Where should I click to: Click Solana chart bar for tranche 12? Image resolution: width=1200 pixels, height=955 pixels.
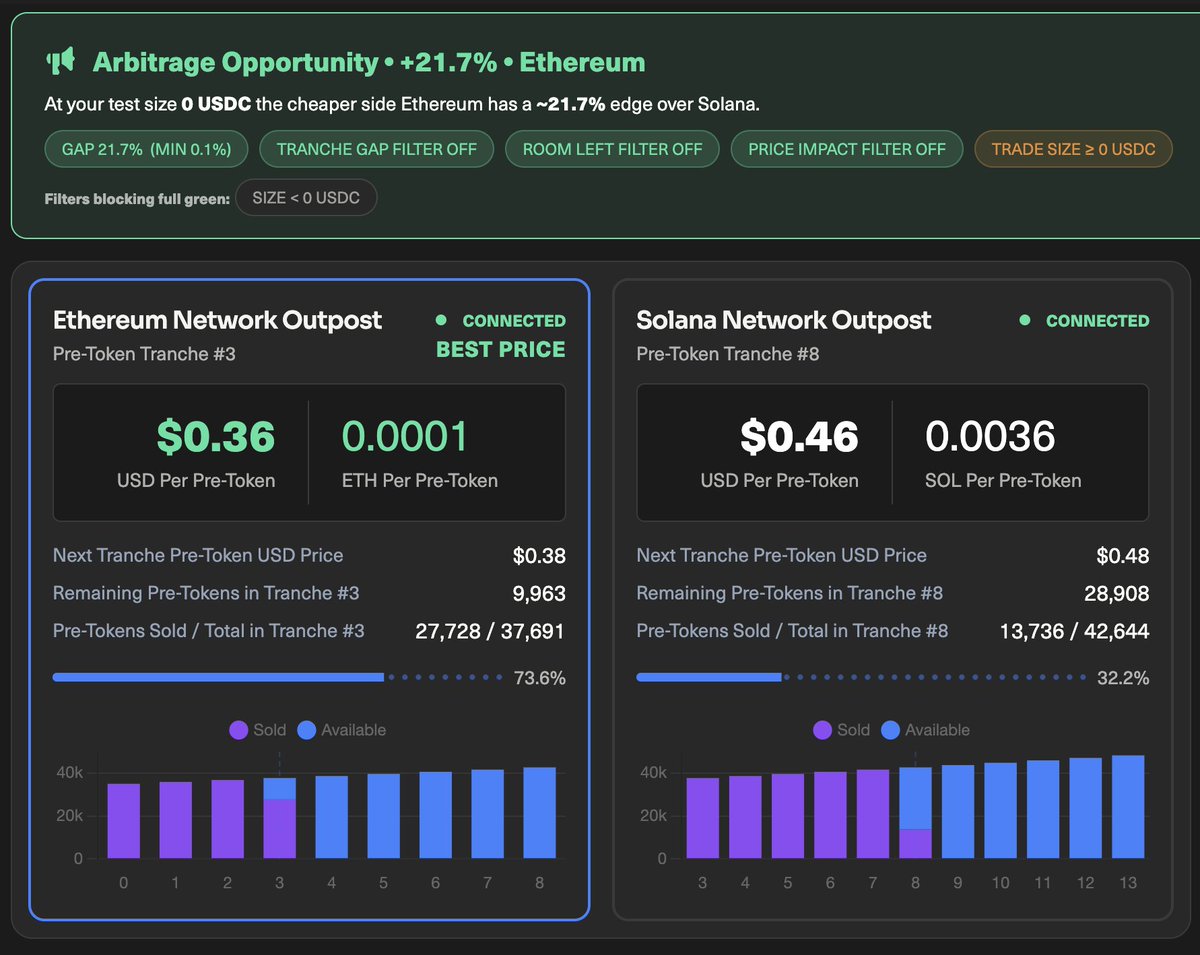coord(1086,808)
